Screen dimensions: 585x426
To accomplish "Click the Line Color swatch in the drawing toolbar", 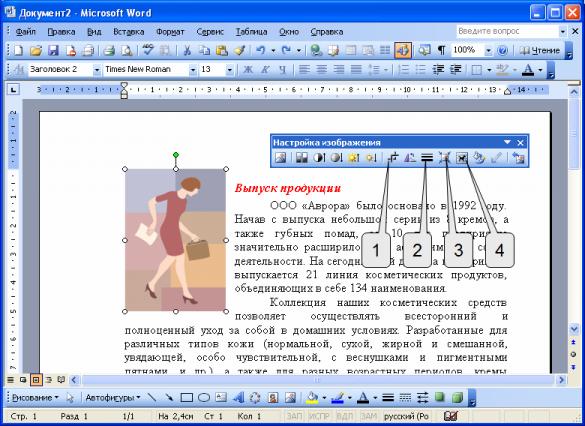I will tap(337, 398).
